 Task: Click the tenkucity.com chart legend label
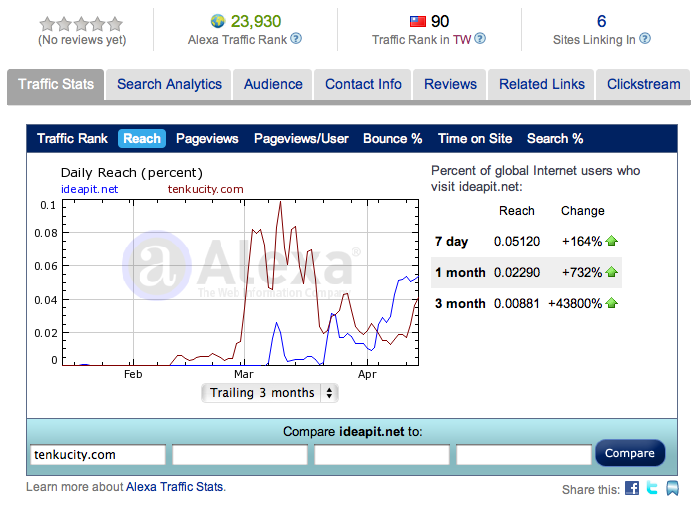pos(206,189)
